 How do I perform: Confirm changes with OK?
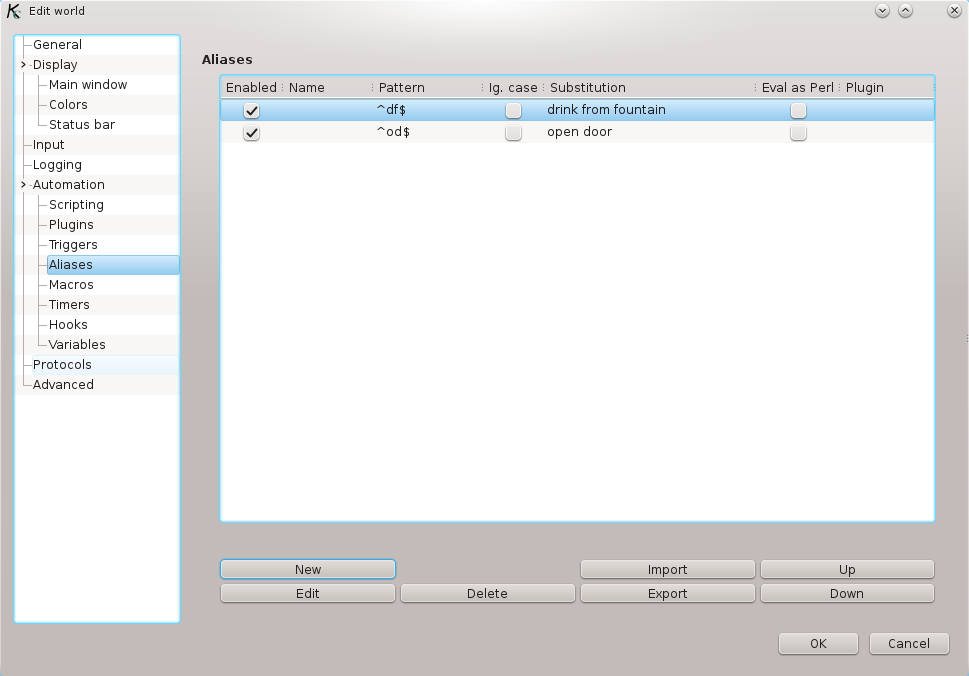click(817, 643)
